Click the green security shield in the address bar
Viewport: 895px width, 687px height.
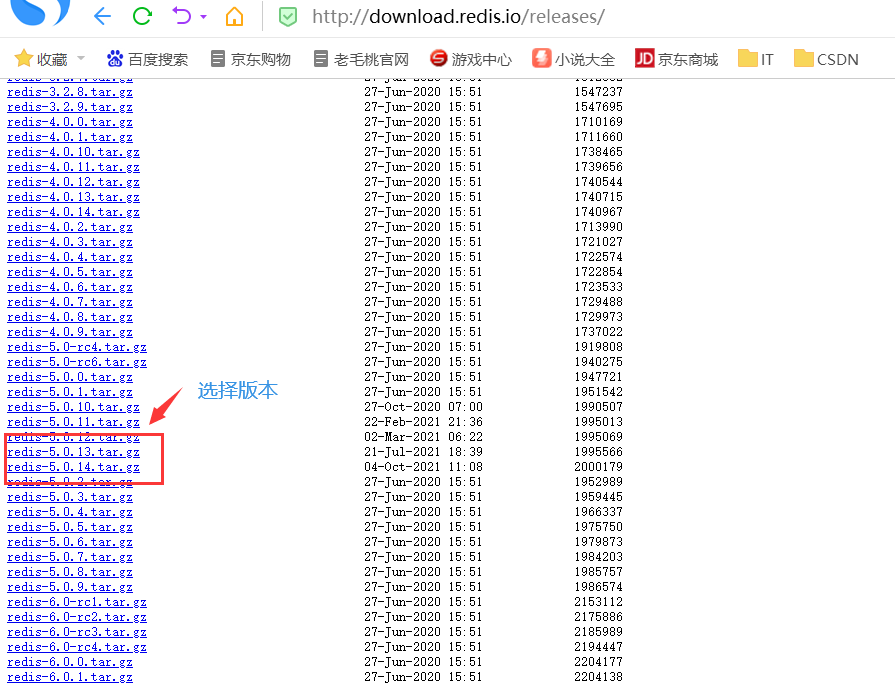(290, 17)
